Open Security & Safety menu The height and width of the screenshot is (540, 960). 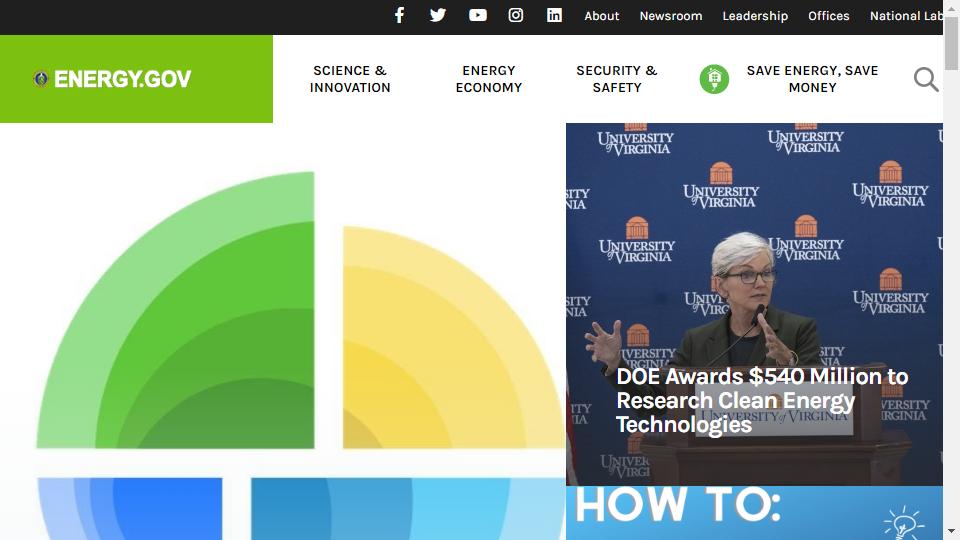pyautogui.click(x=617, y=79)
